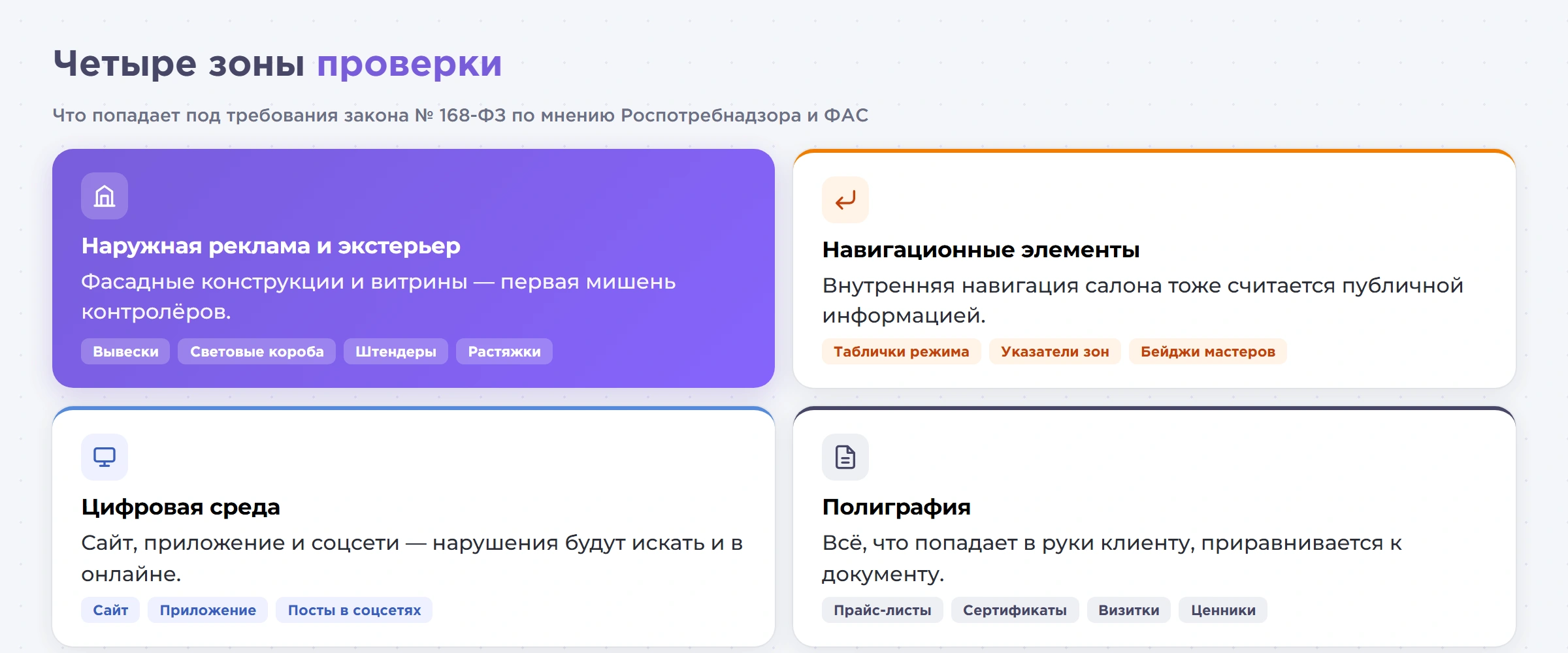
Task: Click the return-arrow icon above Навигационные элементы
Action: click(846, 200)
